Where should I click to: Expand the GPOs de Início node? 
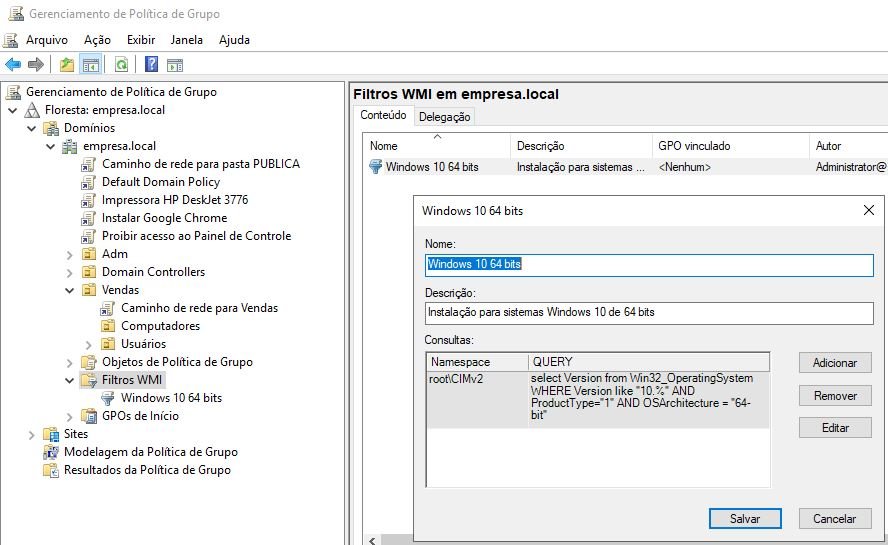pyautogui.click(x=70, y=417)
